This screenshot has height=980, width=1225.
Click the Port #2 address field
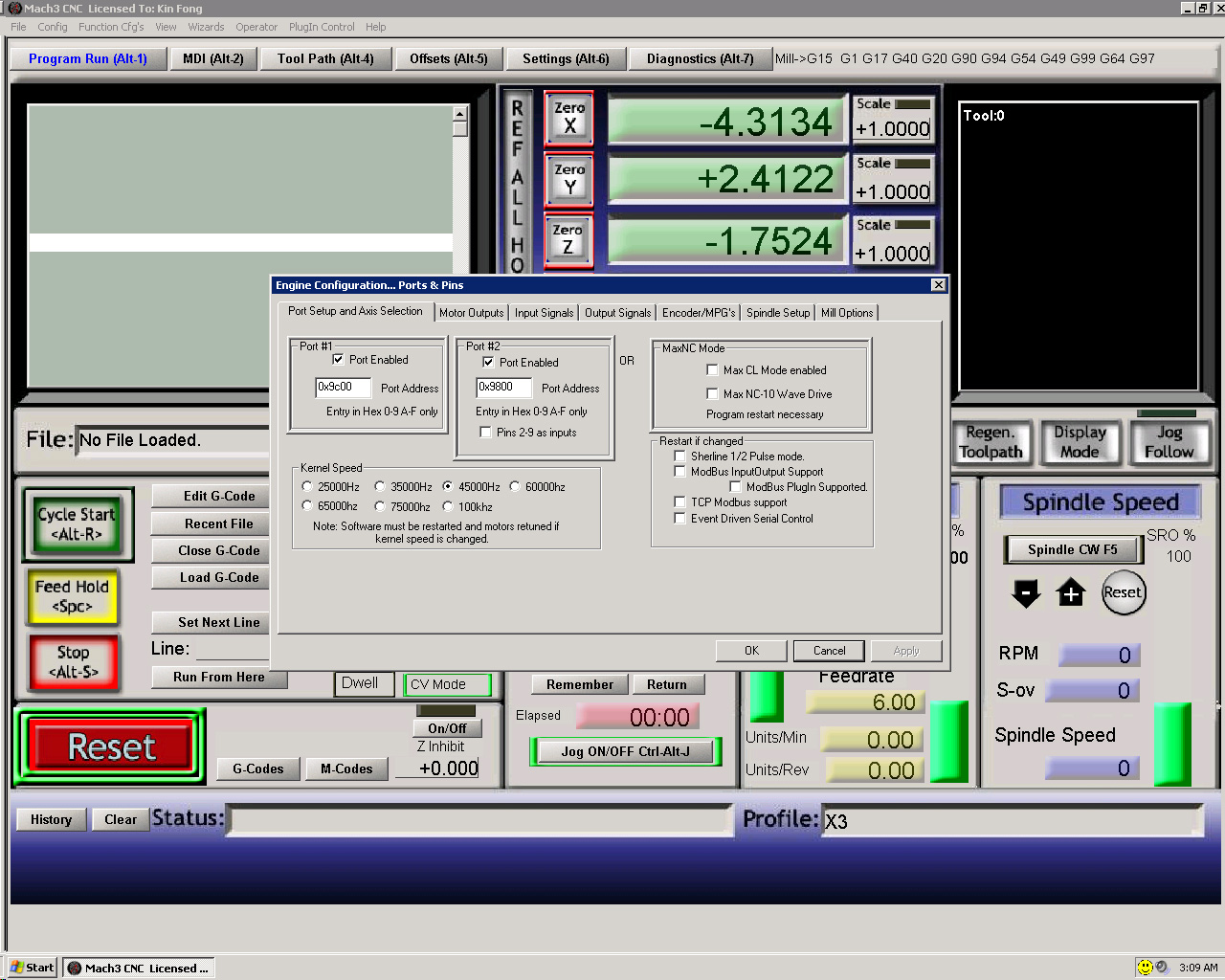click(x=502, y=388)
